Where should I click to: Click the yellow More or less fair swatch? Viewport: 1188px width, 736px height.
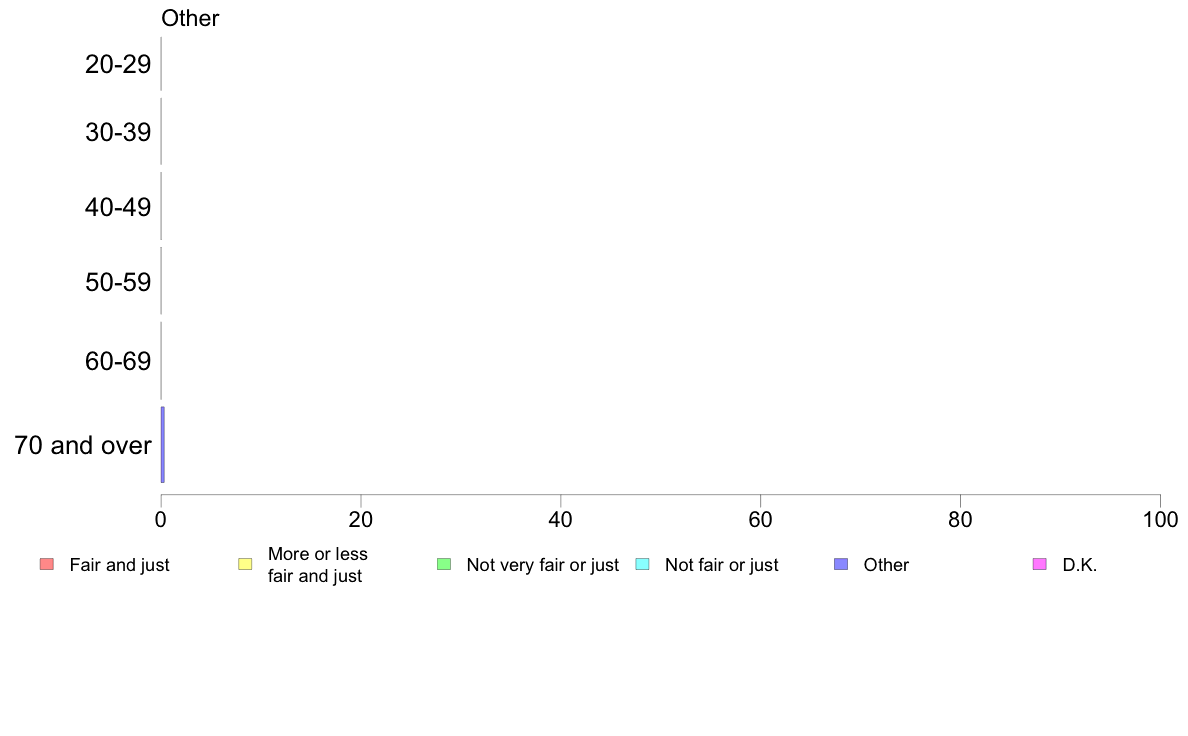(245, 564)
